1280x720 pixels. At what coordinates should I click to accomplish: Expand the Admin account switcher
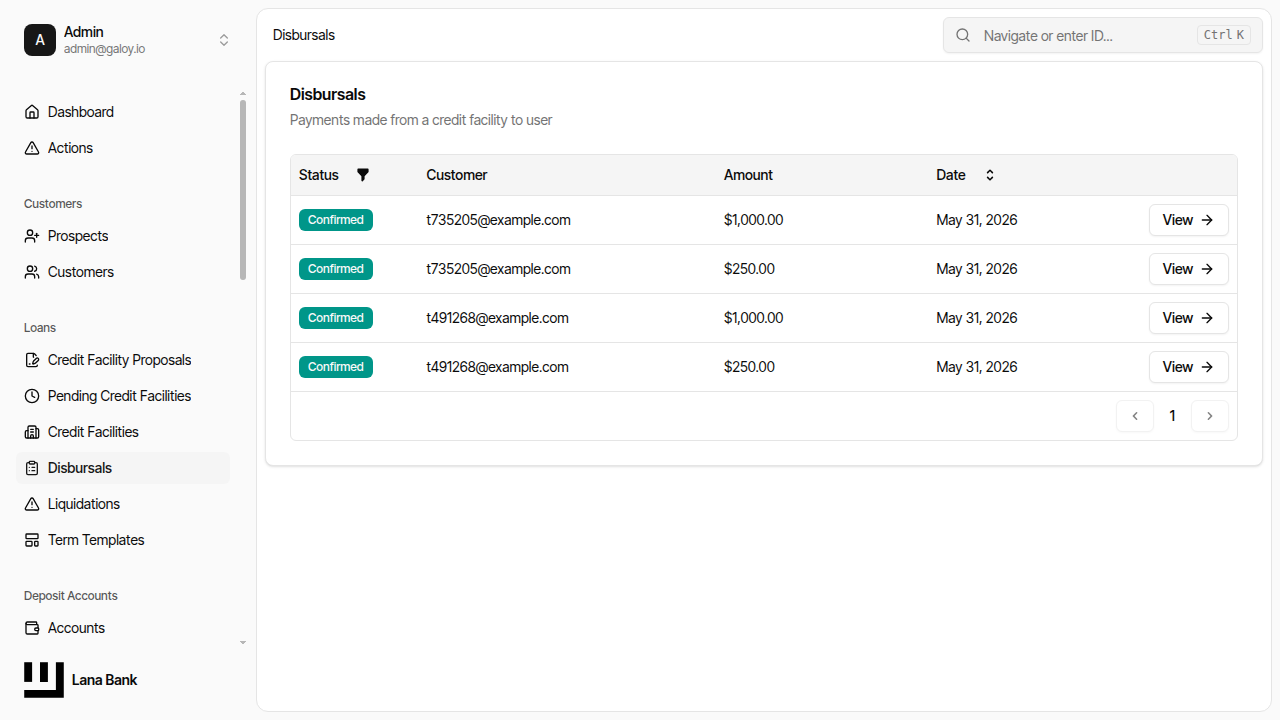coord(224,40)
